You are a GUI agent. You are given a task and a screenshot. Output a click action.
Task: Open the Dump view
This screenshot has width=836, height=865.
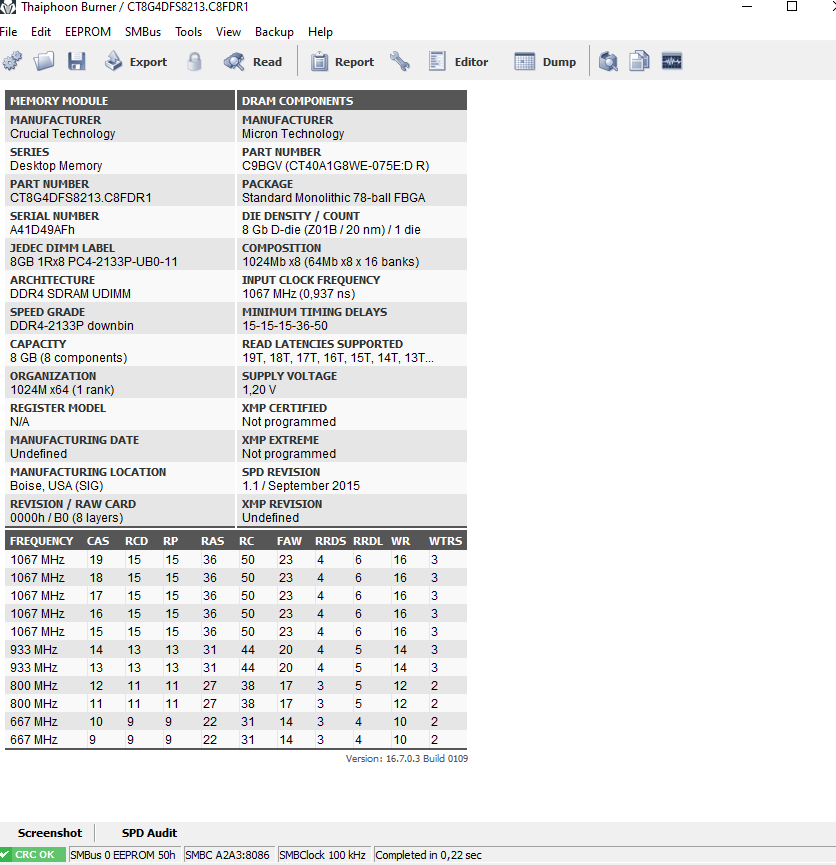pos(545,62)
